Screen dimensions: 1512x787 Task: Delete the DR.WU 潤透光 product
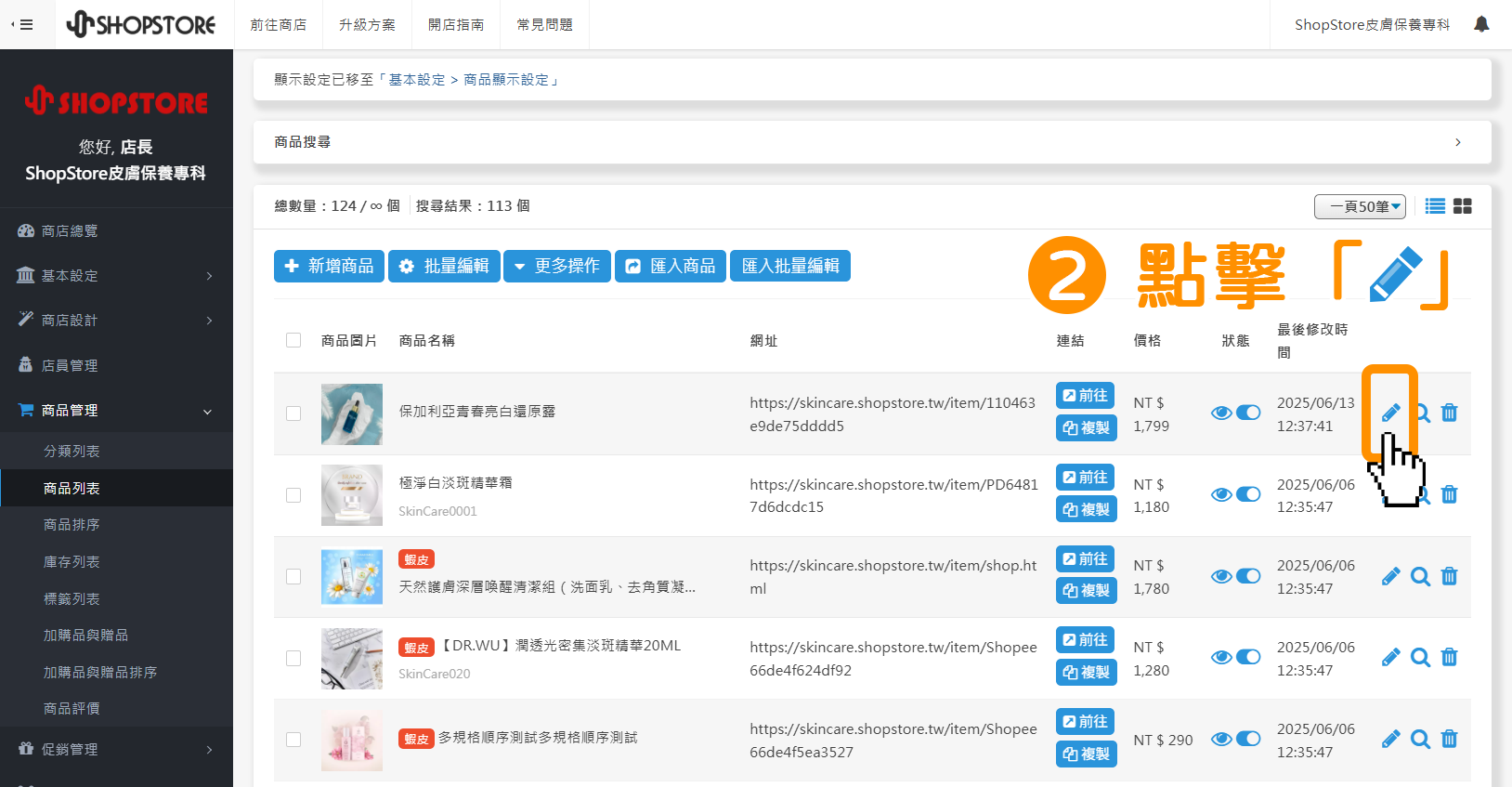[x=1449, y=658]
